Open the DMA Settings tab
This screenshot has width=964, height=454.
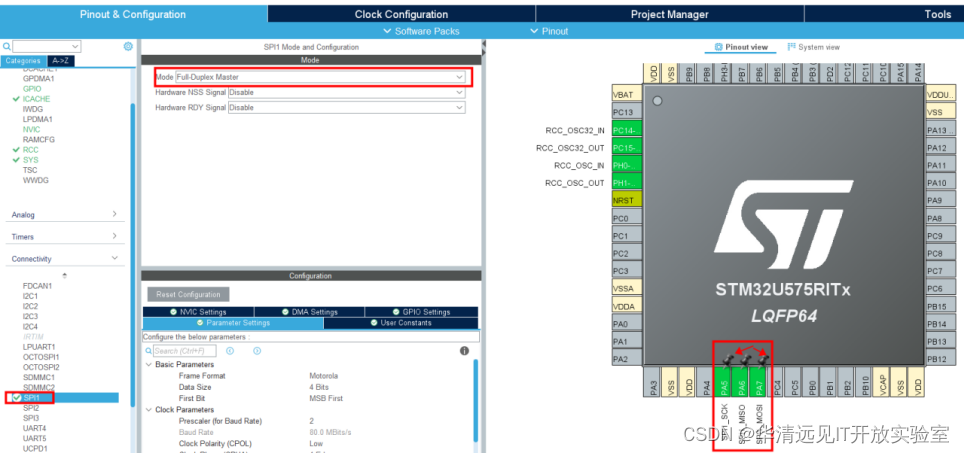click(309, 312)
